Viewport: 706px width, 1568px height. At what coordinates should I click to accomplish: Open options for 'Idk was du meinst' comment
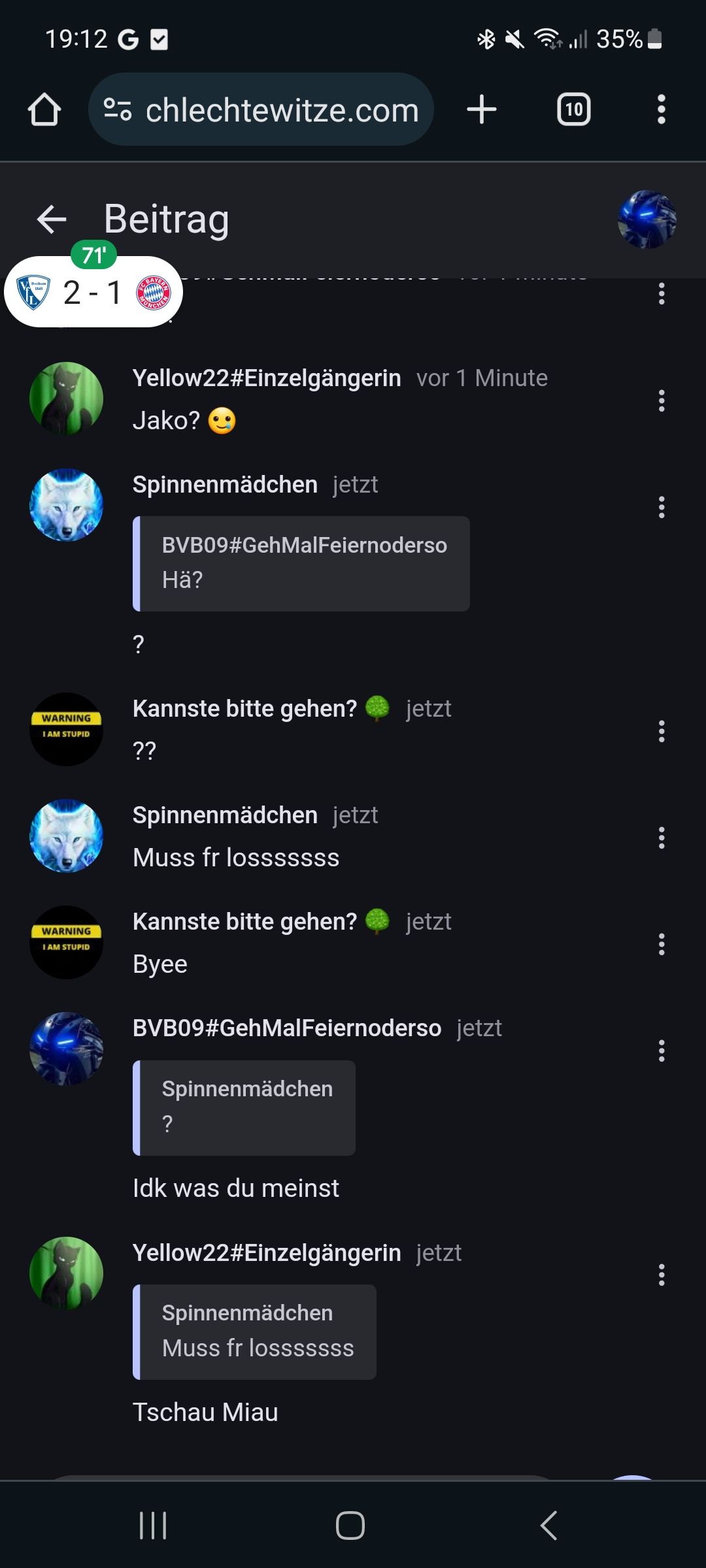point(662,1051)
